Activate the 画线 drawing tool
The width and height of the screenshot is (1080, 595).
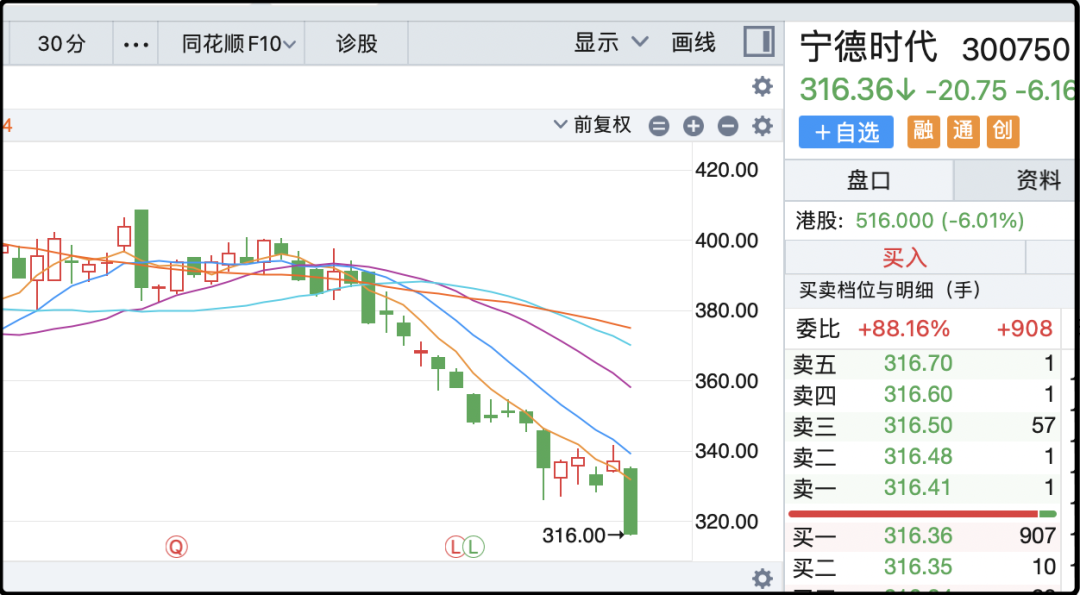click(x=694, y=43)
